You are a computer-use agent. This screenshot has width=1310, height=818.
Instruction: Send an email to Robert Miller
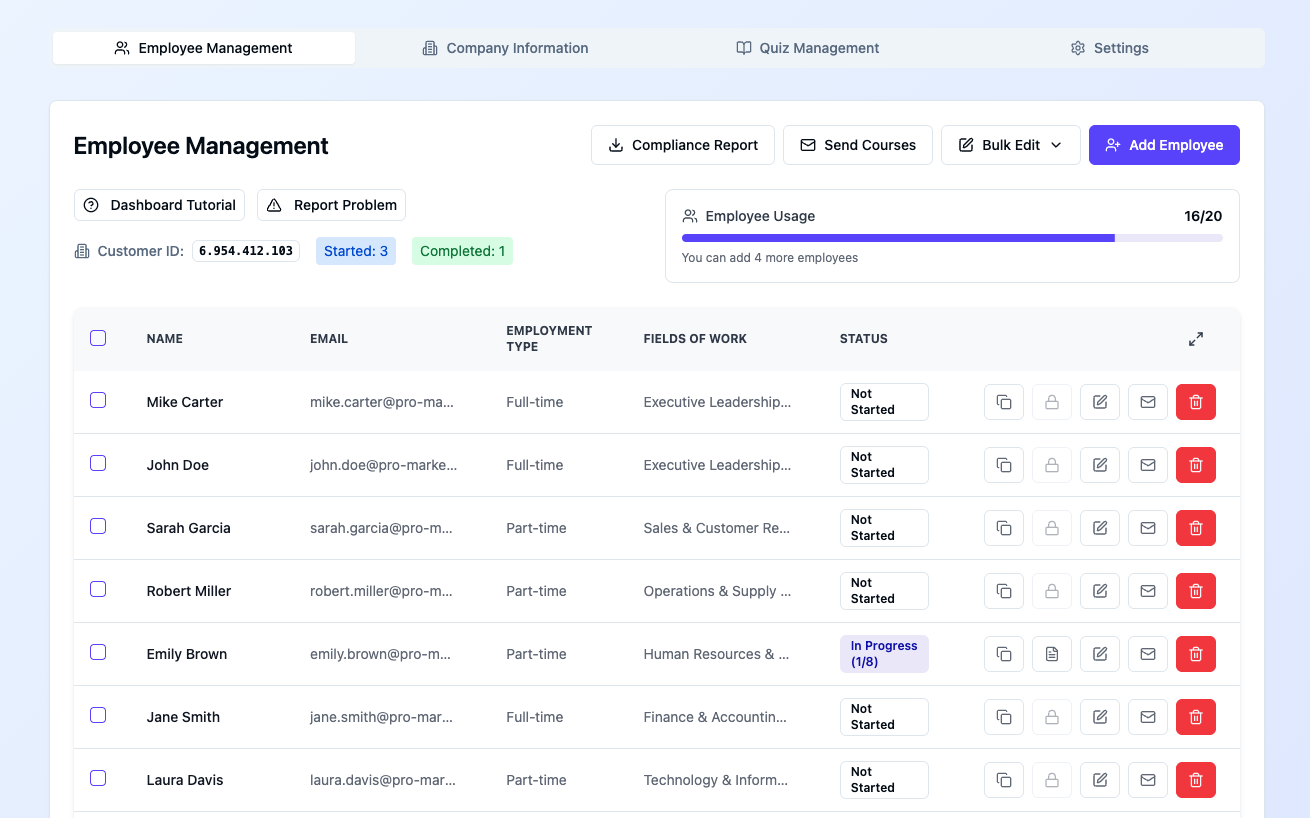click(1147, 590)
